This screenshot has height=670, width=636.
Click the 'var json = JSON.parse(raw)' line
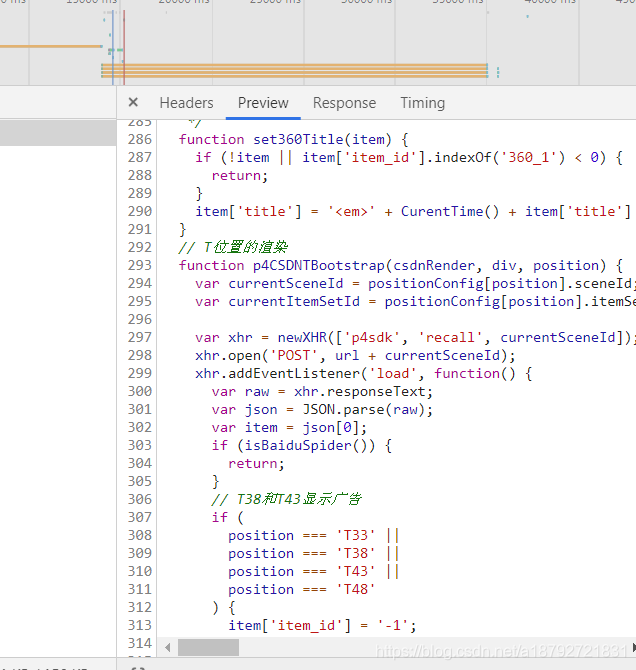pyautogui.click(x=322, y=410)
